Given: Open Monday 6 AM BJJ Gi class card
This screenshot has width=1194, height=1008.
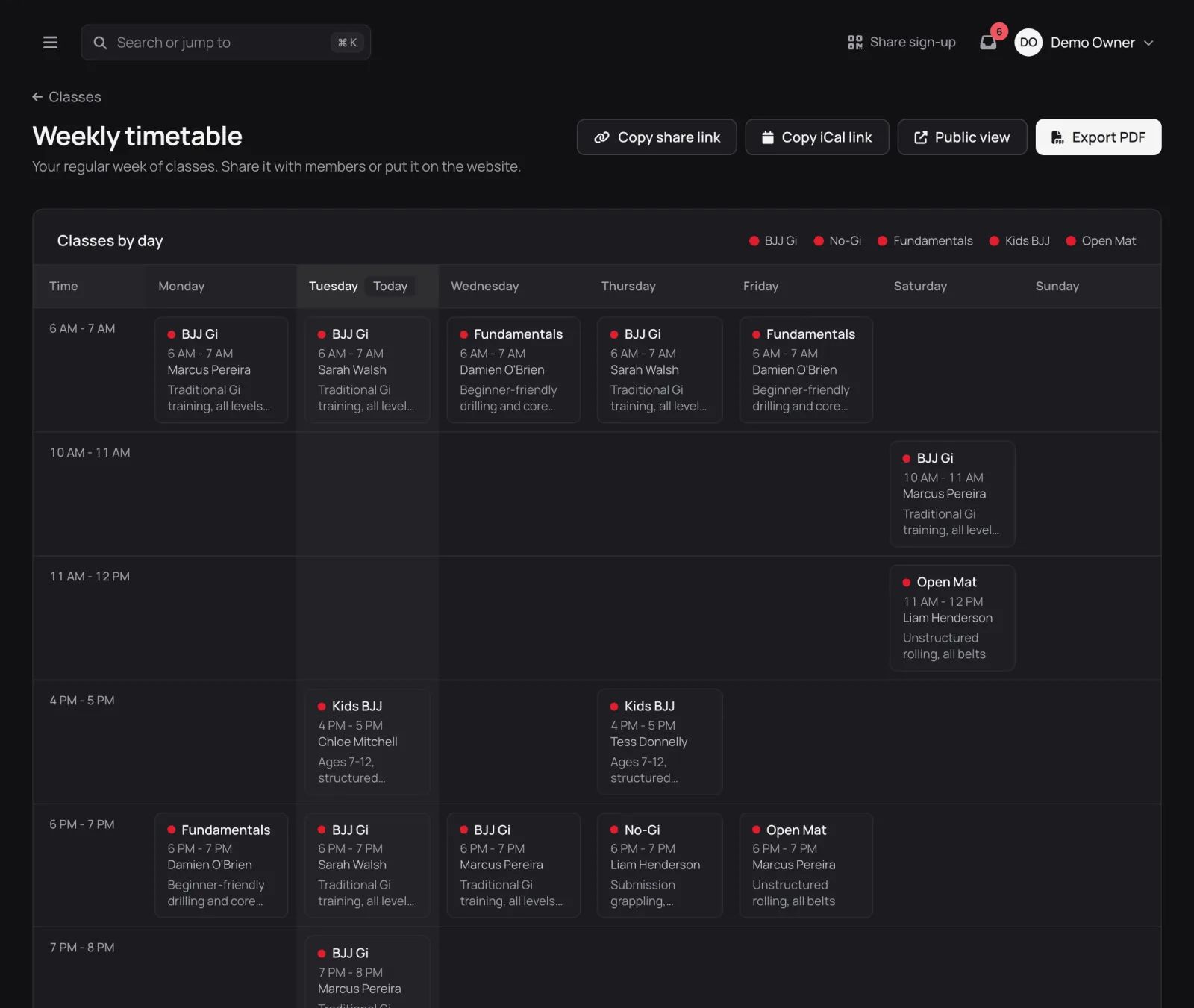Looking at the screenshot, I should tap(221, 370).
